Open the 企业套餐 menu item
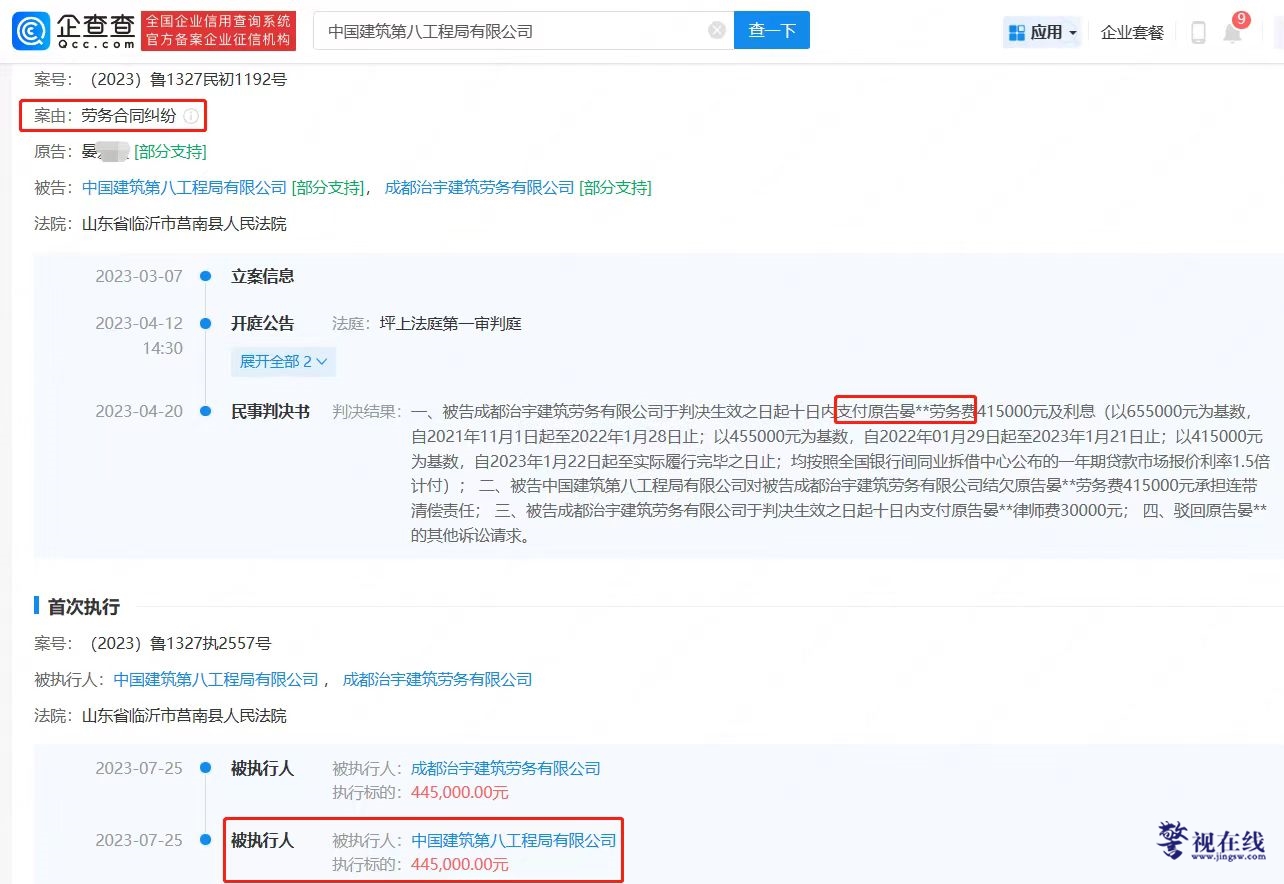The height and width of the screenshot is (884, 1284). coord(1132,32)
